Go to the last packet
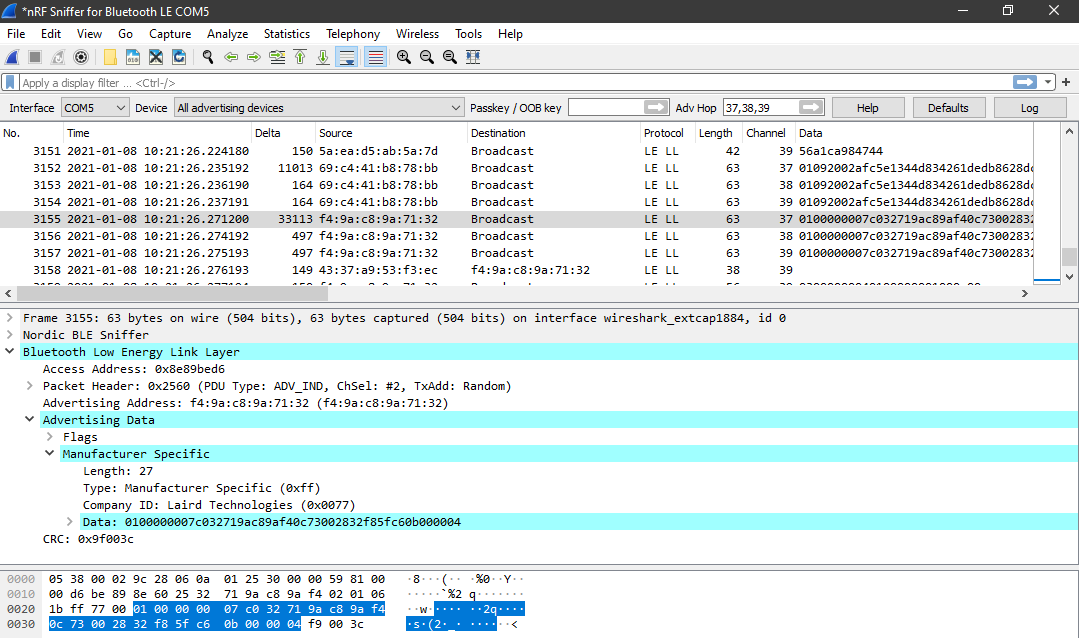The image size is (1079, 638). coord(323,57)
